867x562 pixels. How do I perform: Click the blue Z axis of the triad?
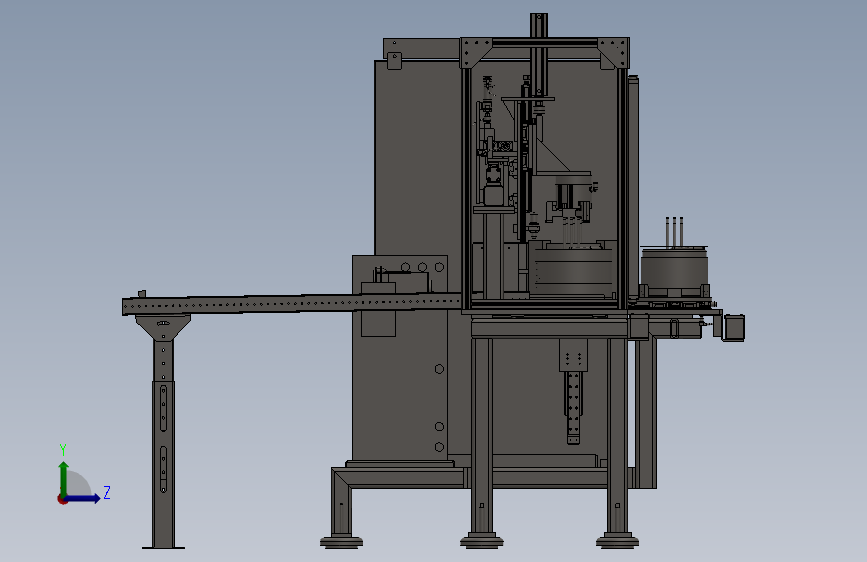83,498
